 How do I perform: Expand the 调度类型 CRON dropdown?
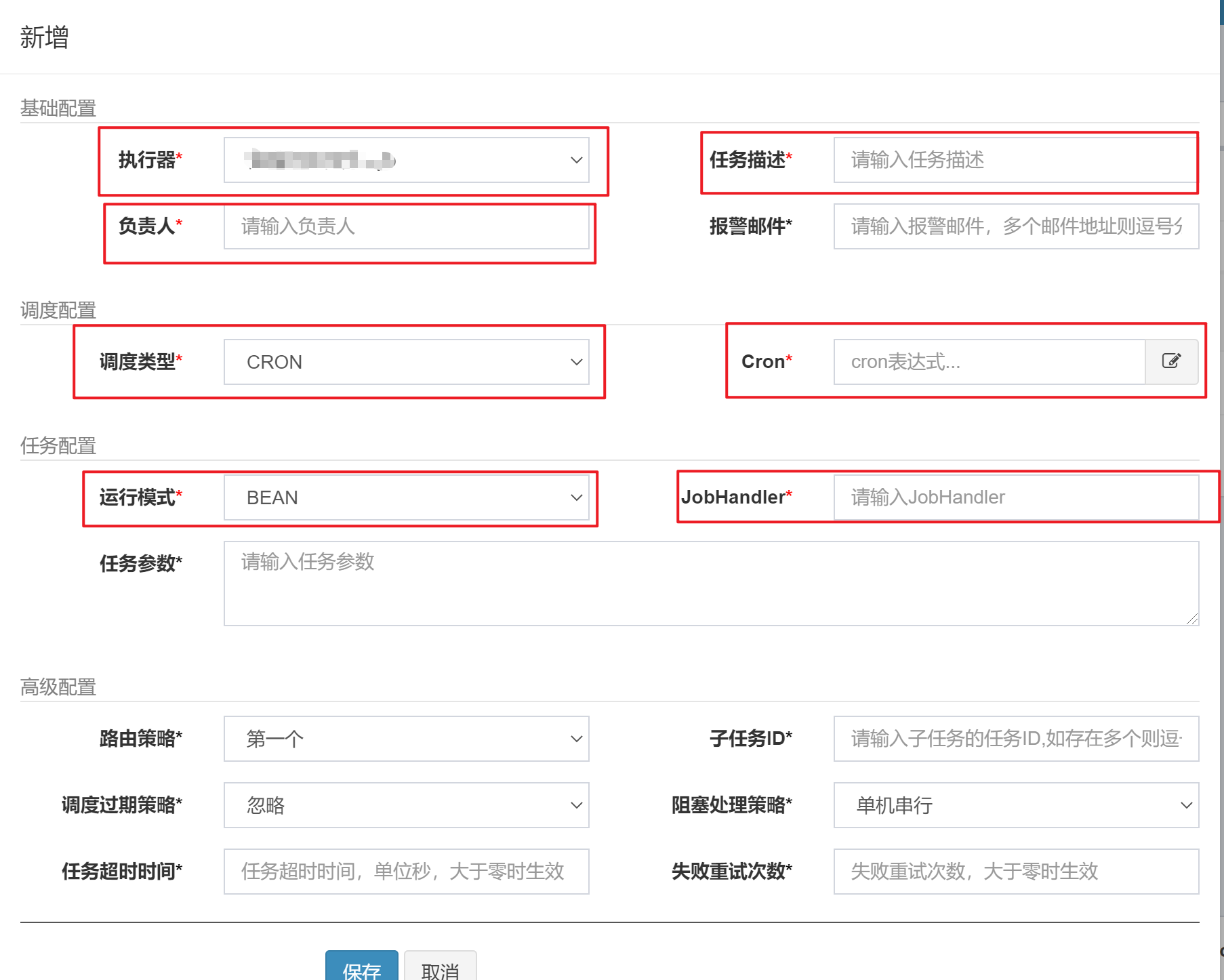[x=407, y=362]
